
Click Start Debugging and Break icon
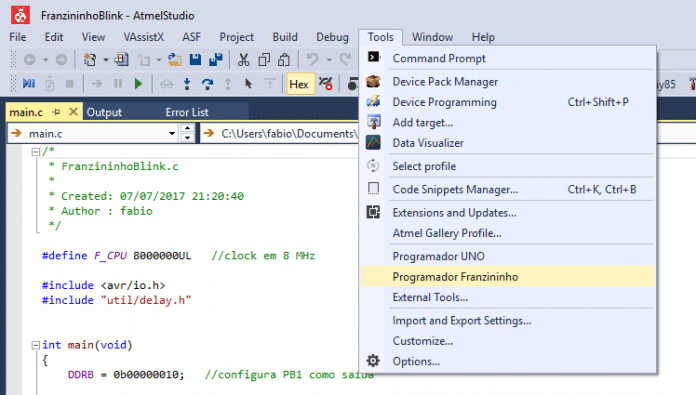[x=29, y=83]
